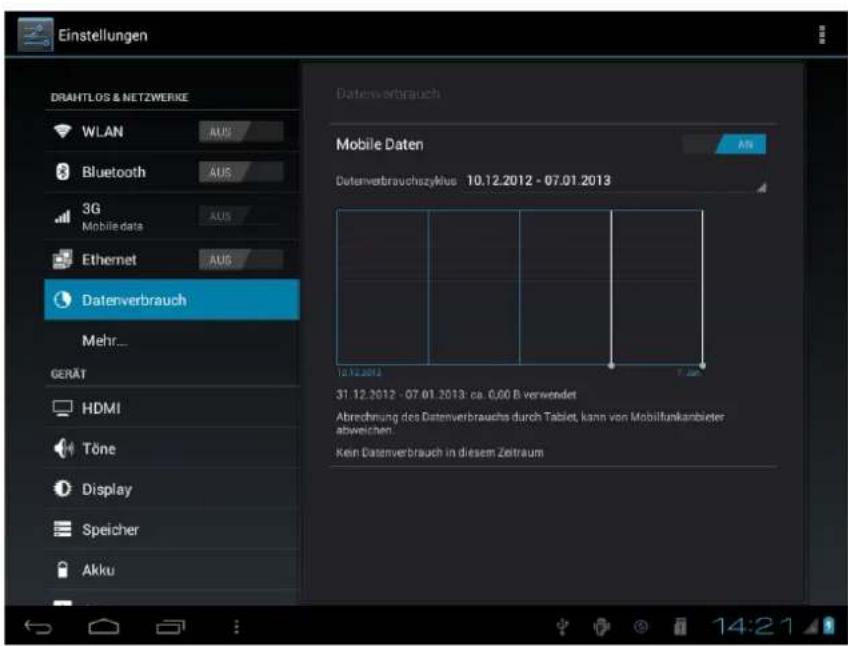848x646 pixels.
Task: Click the mobile signal indicator in the status bar
Action: click(812, 626)
